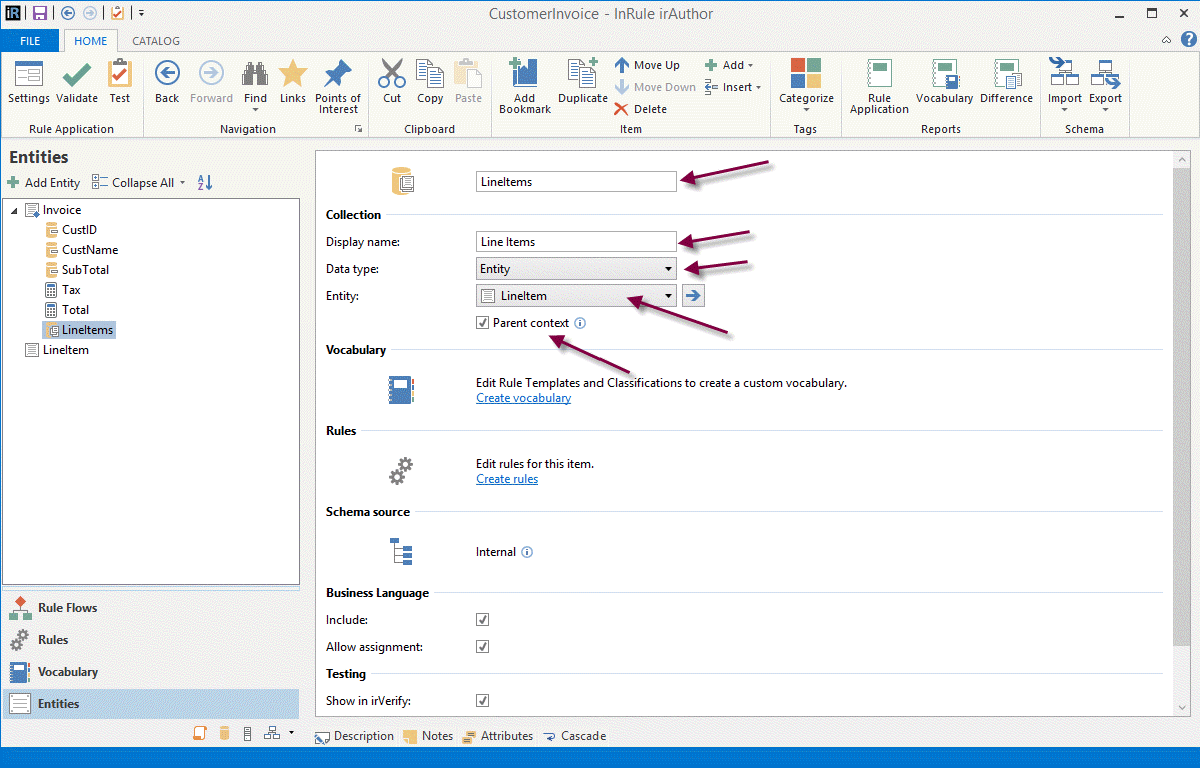The image size is (1200, 768).
Task: Click the Add Bookmark icon
Action: (x=524, y=77)
